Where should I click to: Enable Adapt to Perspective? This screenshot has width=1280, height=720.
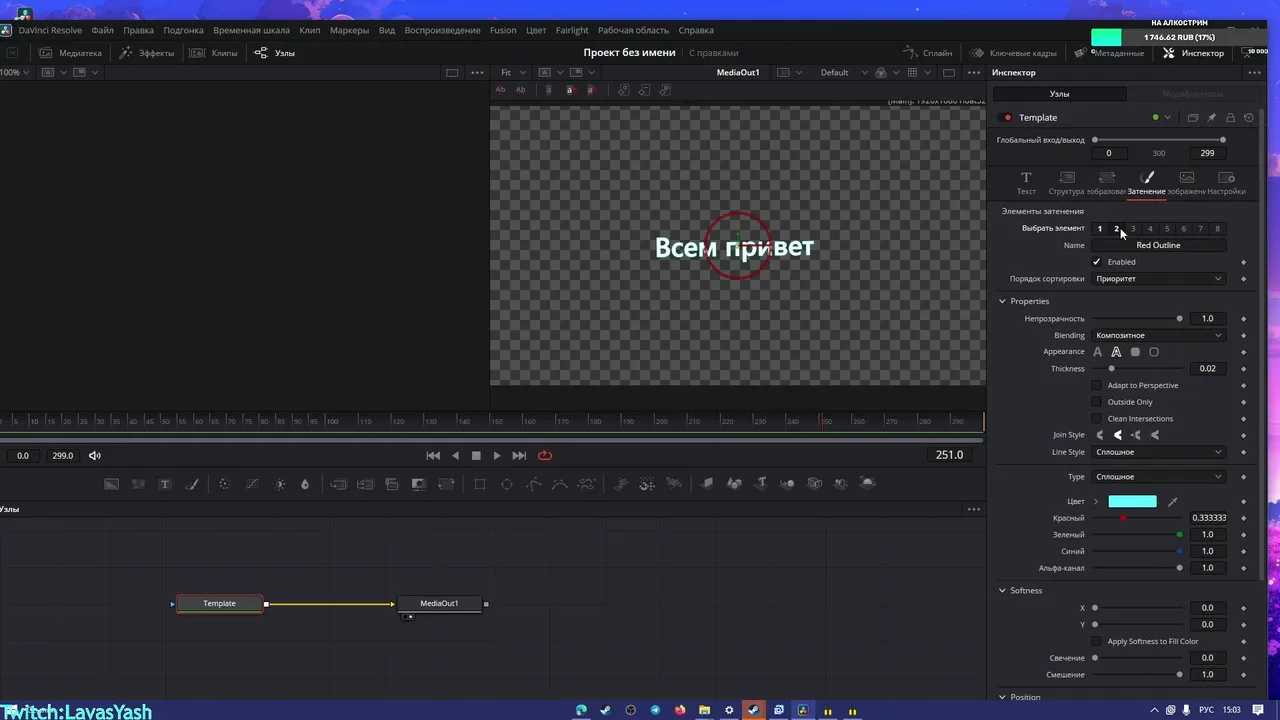[1097, 385]
